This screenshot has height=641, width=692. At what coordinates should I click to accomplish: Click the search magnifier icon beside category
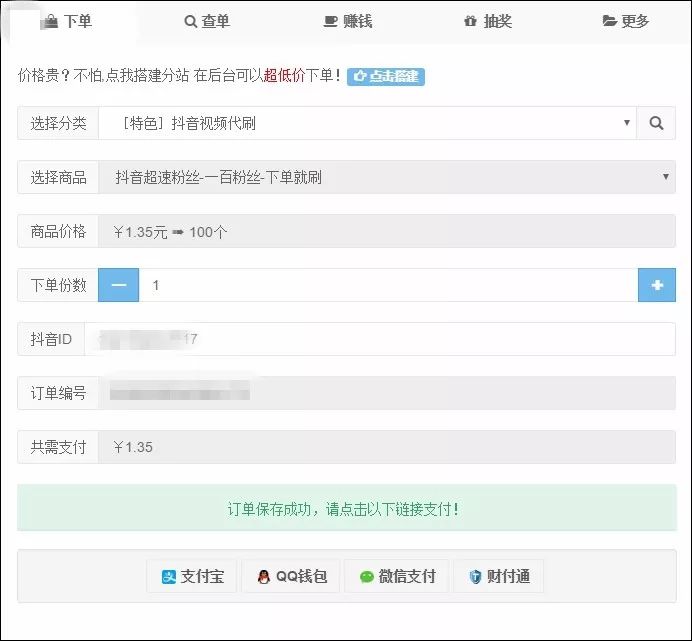tap(656, 123)
